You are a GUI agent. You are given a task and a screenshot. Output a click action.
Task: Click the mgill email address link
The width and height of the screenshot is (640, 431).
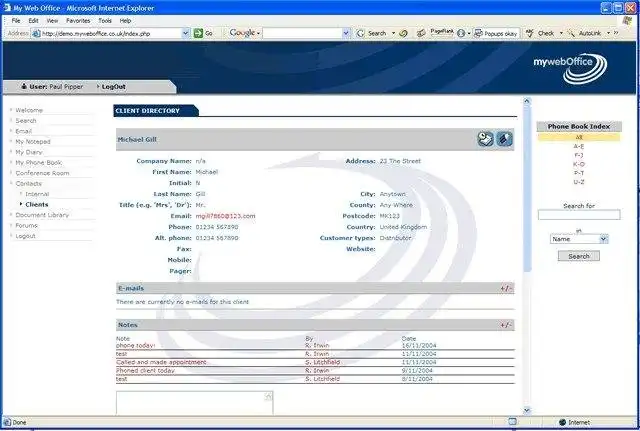225,216
